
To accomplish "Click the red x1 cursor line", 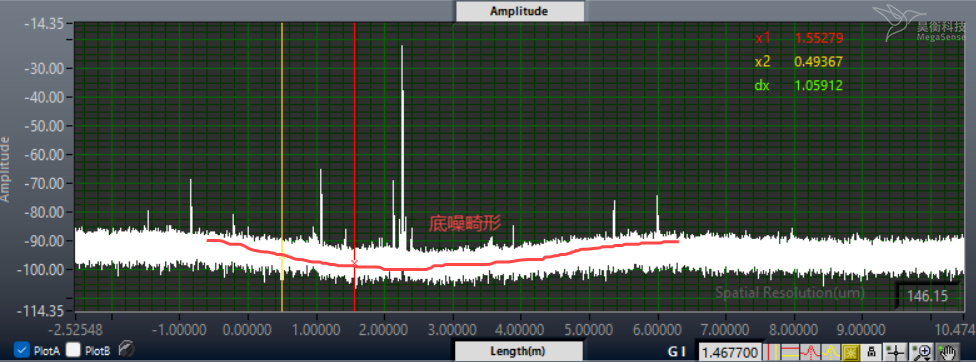I will (355, 167).
